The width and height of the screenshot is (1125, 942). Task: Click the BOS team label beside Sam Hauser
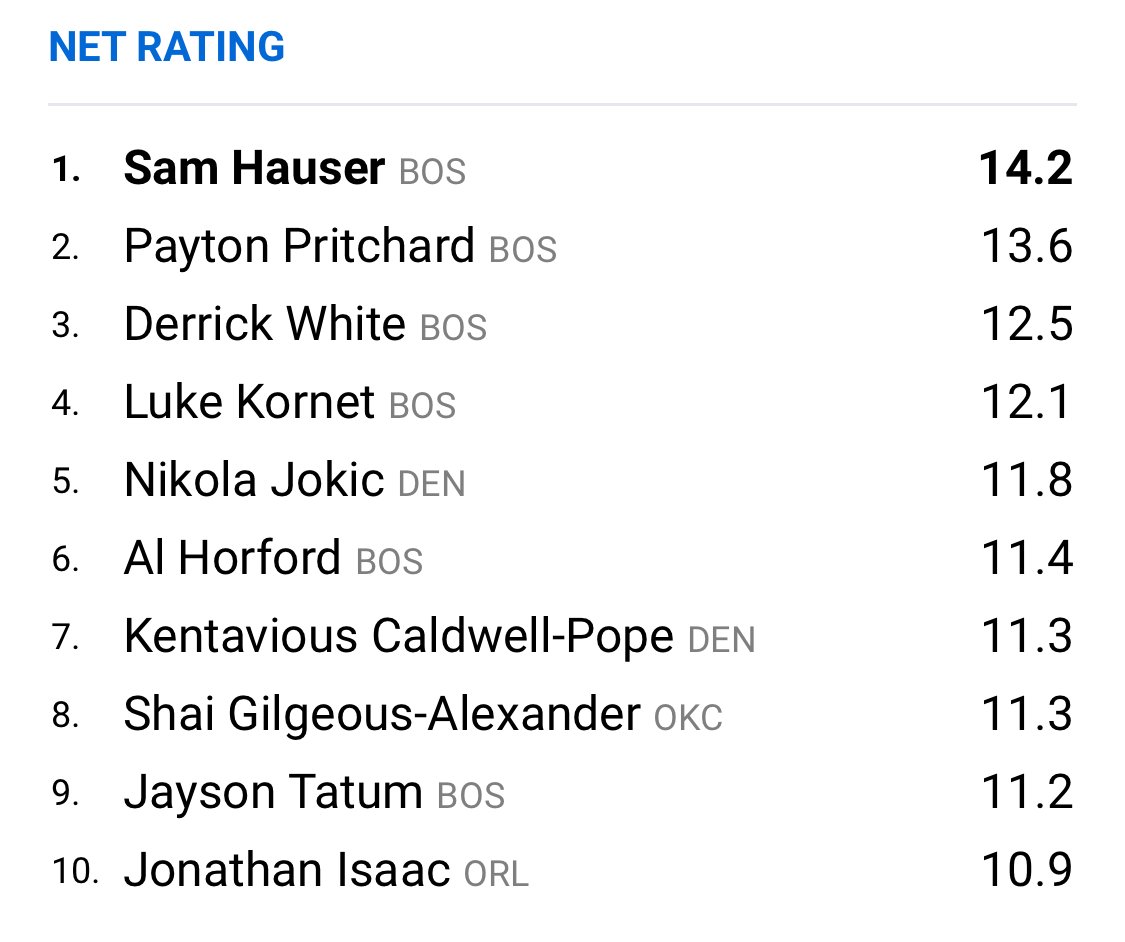(x=433, y=172)
